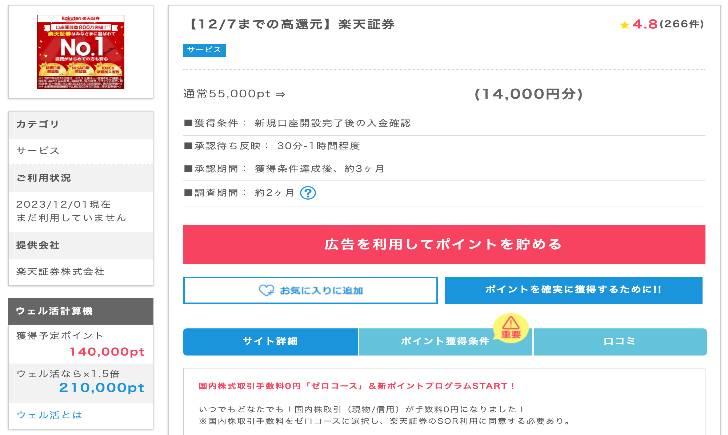Click the 210,000pt ウェル活 bonus value
The image size is (728, 435).
pos(103,387)
